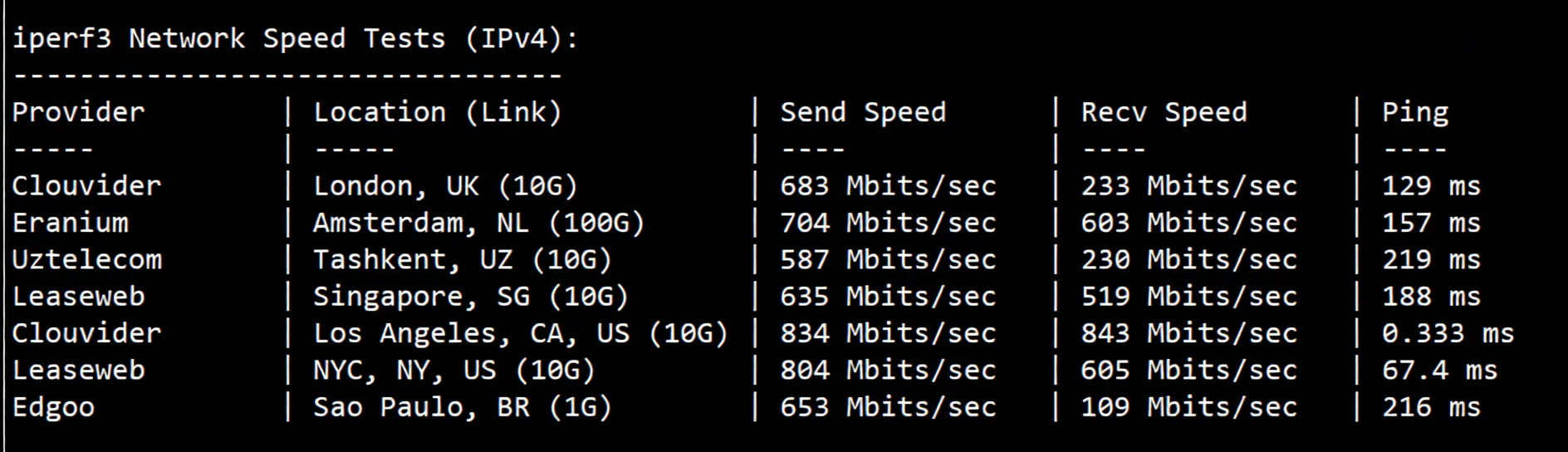Click the Sao Paulo, BR (1G) location
This screenshot has width=1568, height=452.
462,407
